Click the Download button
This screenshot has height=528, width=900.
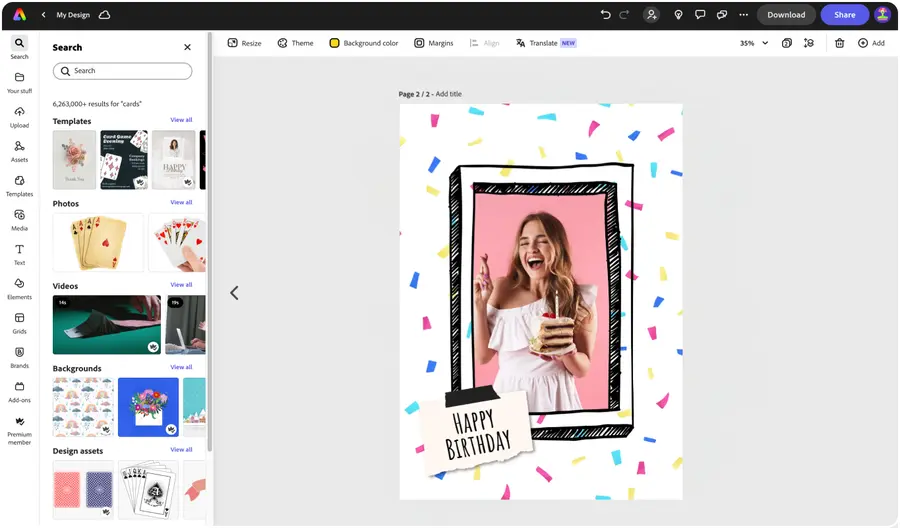786,15
